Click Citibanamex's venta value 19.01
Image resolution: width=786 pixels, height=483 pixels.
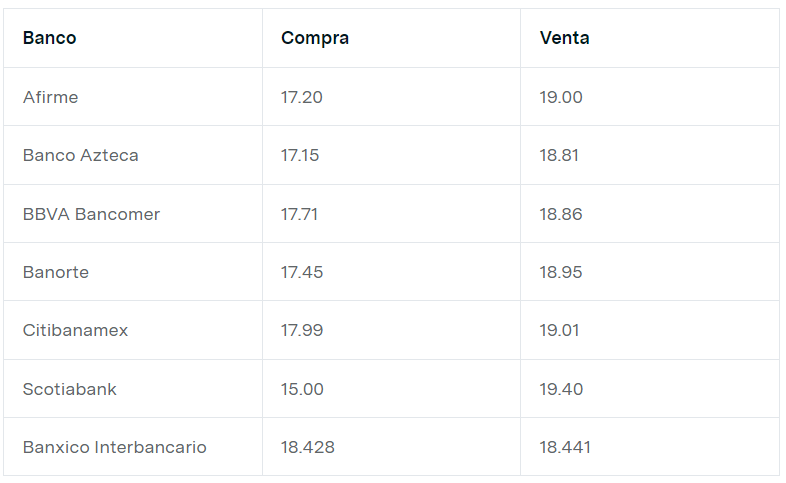click(559, 331)
